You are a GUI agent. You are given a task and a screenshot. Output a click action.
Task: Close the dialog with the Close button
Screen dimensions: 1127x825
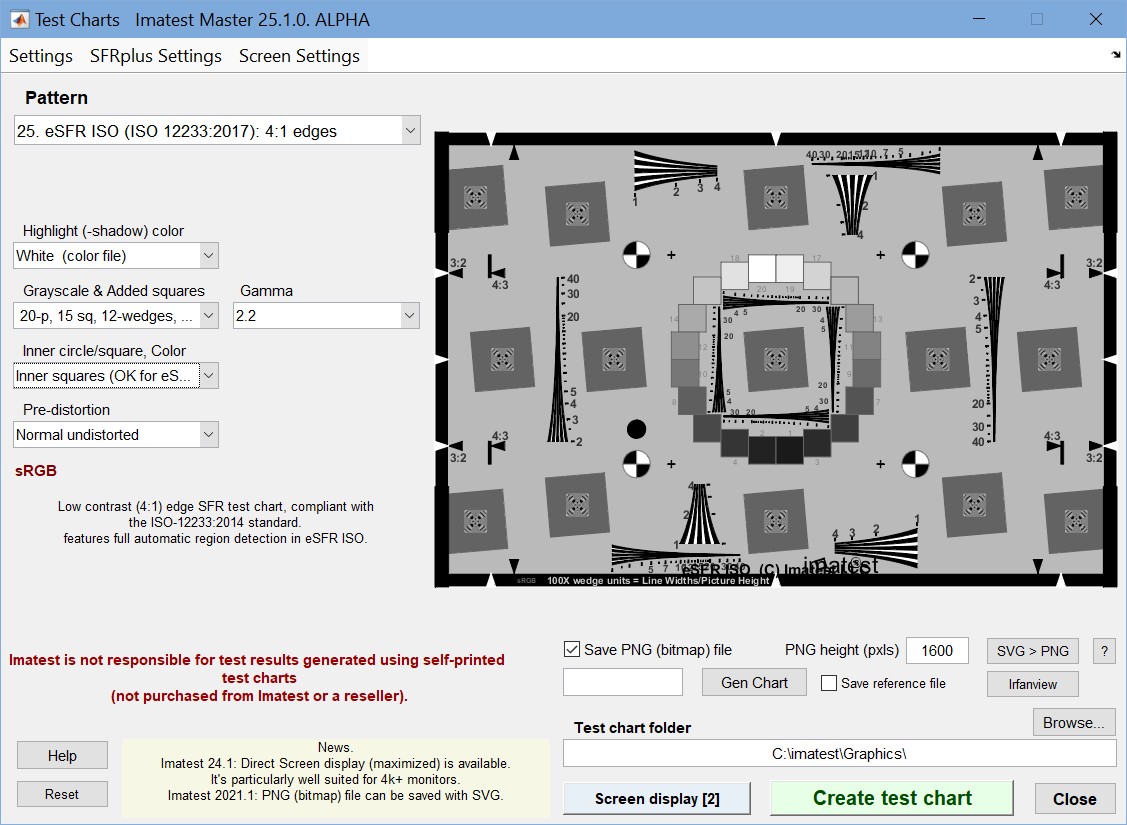(x=1075, y=799)
